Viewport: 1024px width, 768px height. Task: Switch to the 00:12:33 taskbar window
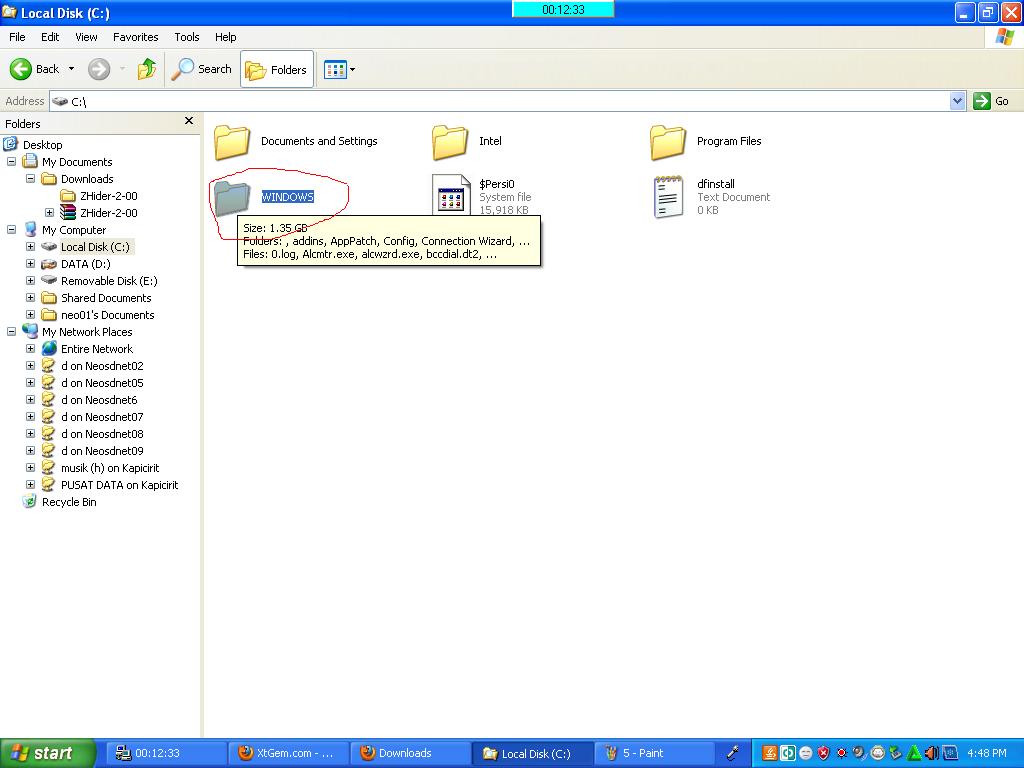(166, 753)
